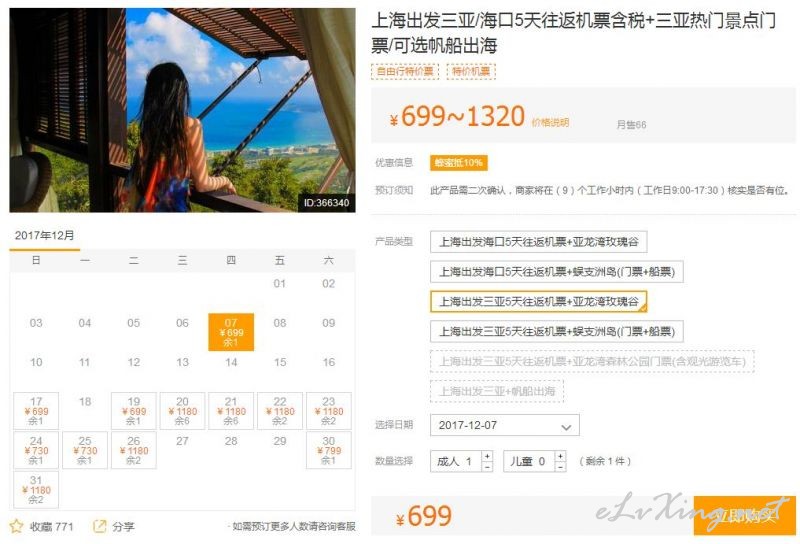The image size is (800, 544).
Task: Increase children count with plus stepper
Action: coord(560,456)
